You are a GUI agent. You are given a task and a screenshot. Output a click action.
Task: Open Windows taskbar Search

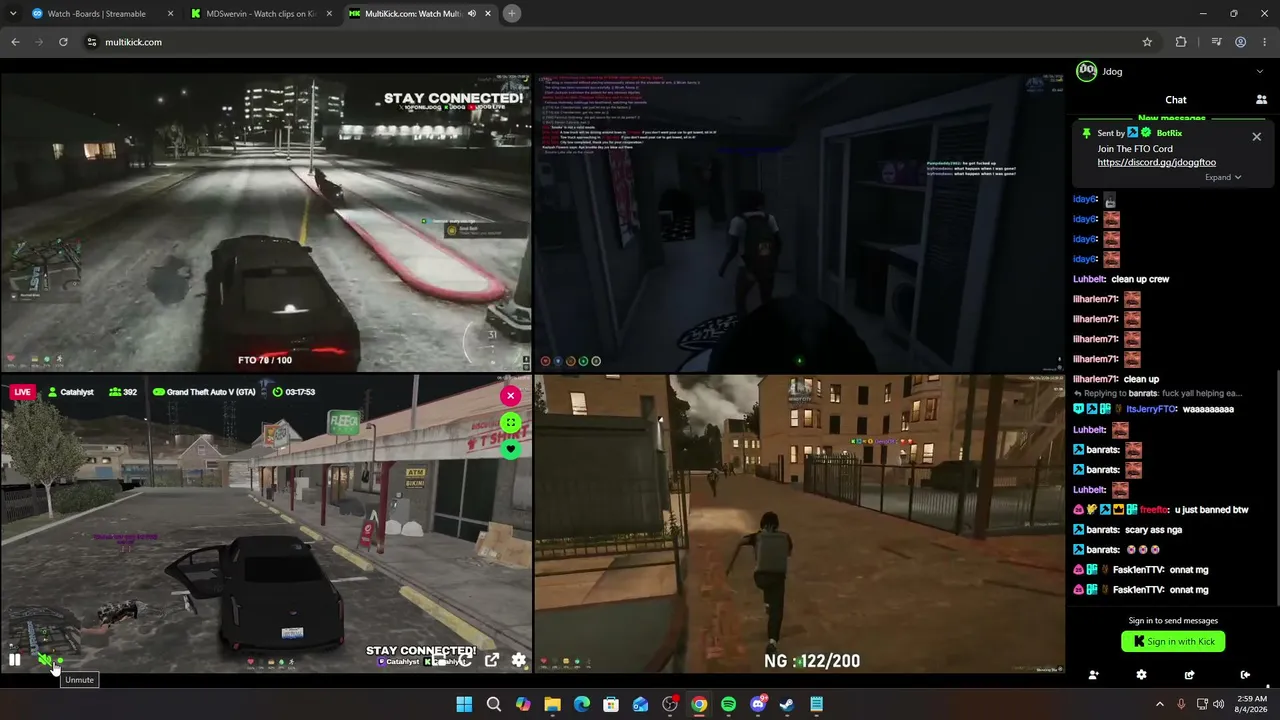pyautogui.click(x=494, y=704)
